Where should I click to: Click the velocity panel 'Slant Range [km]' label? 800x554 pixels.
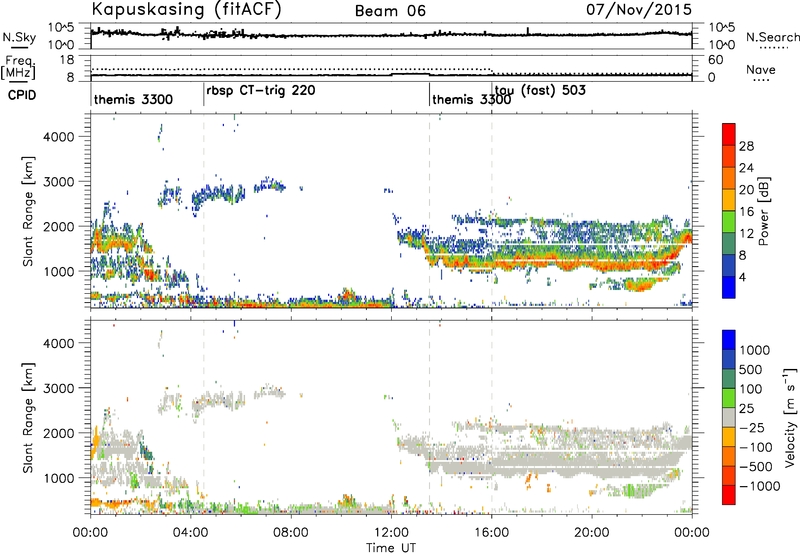[x=28, y=417]
